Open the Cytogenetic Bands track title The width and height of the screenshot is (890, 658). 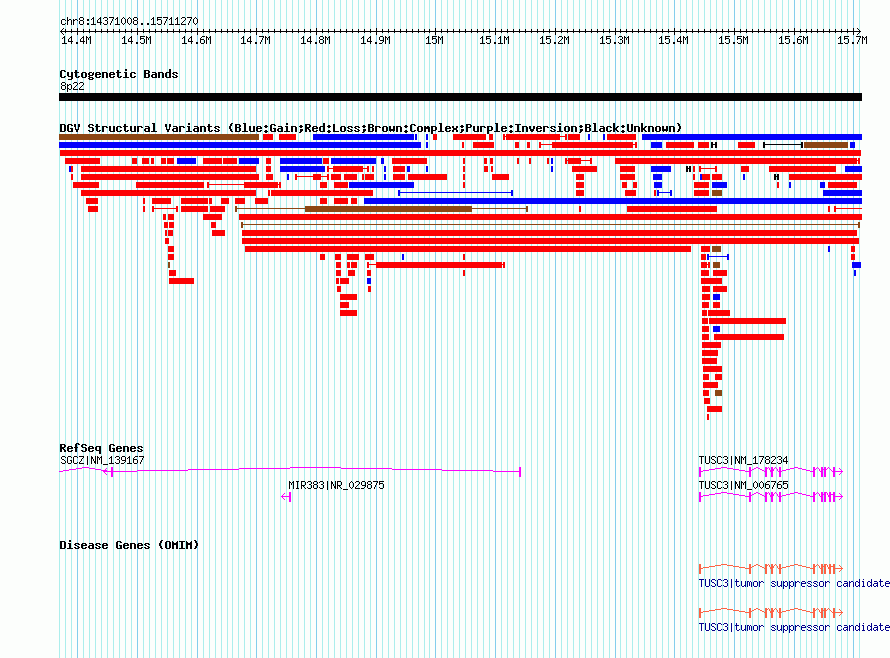[x=119, y=74]
